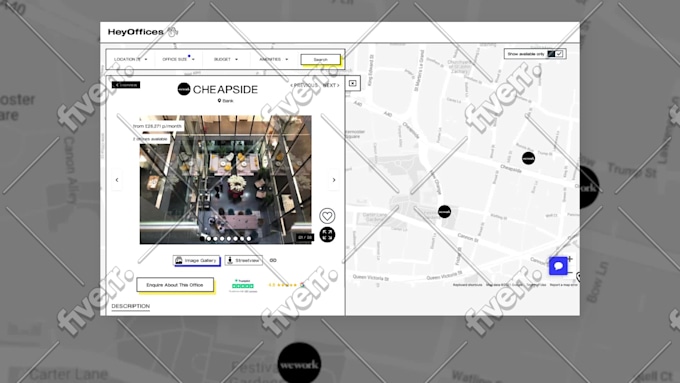The height and width of the screenshot is (383, 680).
Task: Click the CHEAPSIDE listing title
Action: point(225,89)
